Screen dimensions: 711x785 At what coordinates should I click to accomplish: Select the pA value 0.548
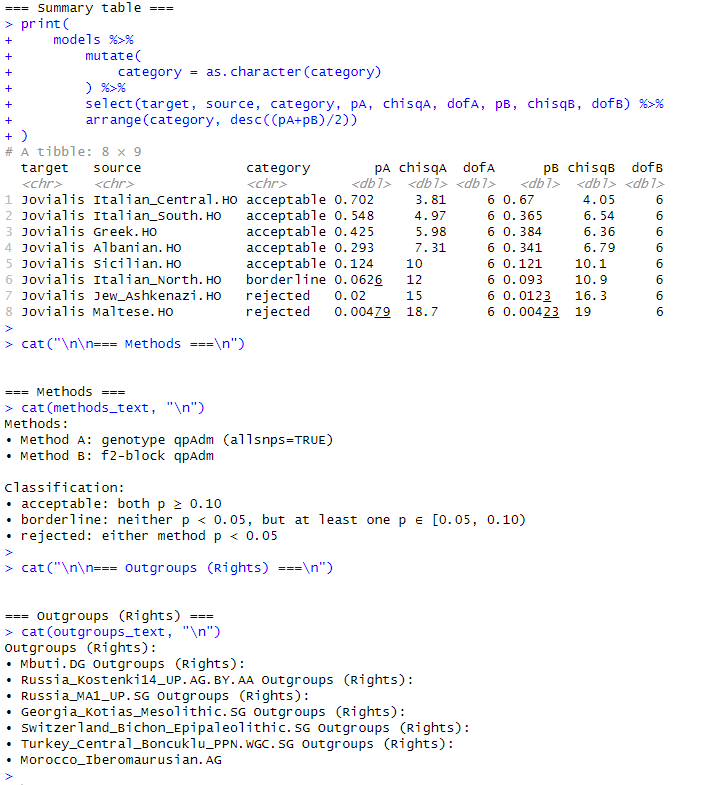click(x=354, y=216)
